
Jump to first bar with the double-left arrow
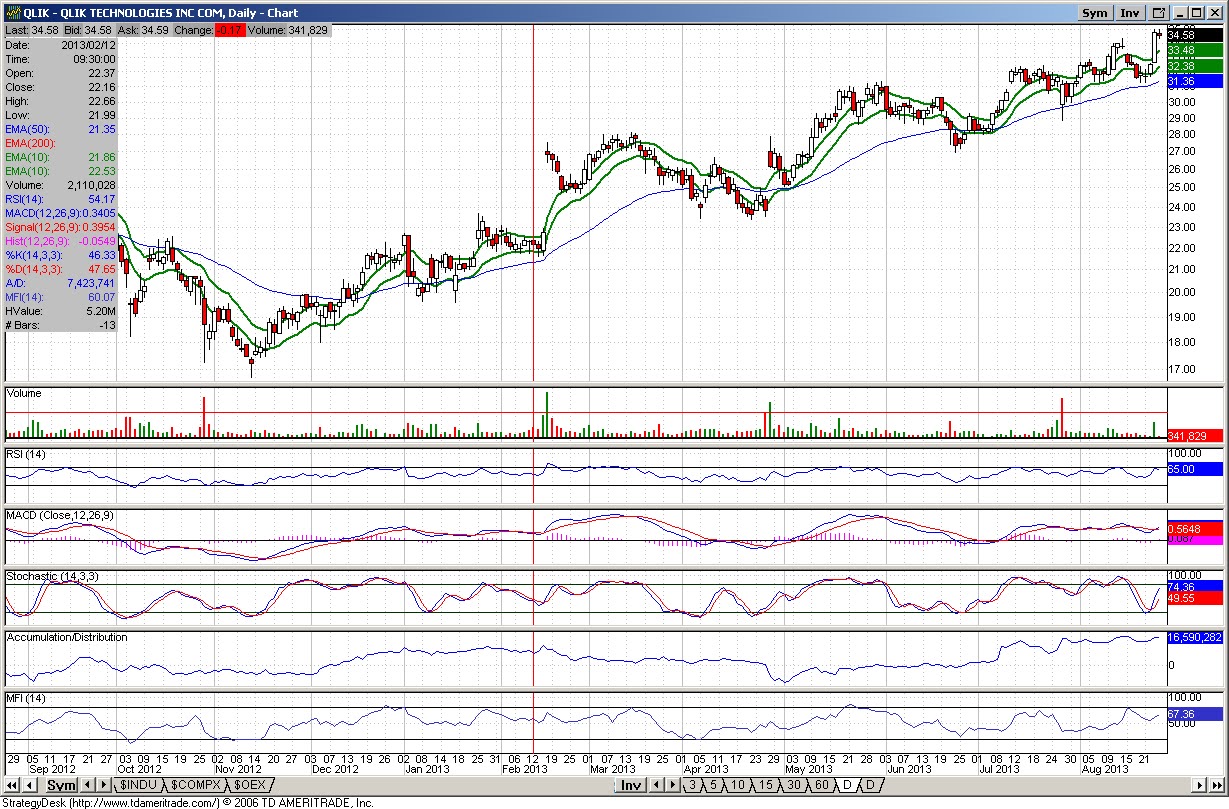pos(11,785)
